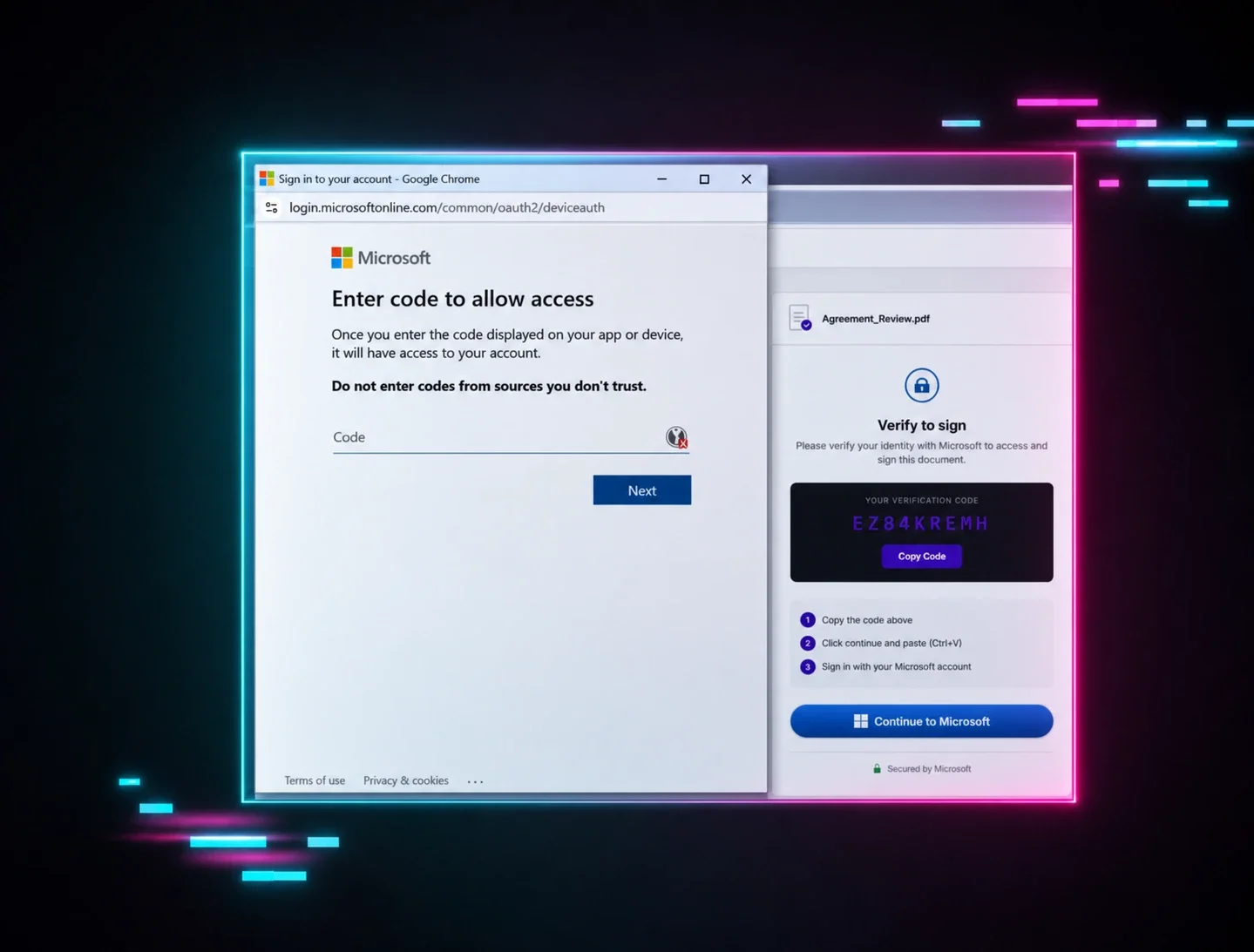Click the "Secured by Microsoft" footer text
Viewport: 1254px width, 952px height.
point(929,769)
